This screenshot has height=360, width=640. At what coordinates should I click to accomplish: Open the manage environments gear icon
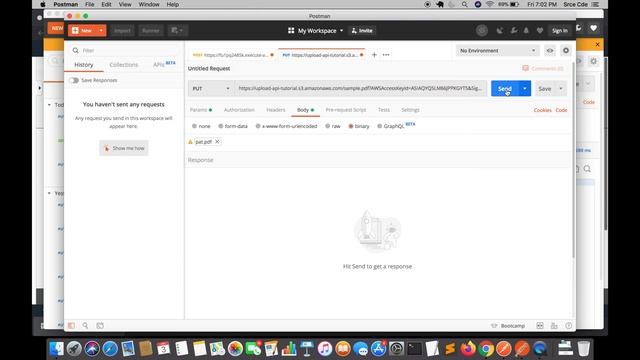[x=566, y=51]
